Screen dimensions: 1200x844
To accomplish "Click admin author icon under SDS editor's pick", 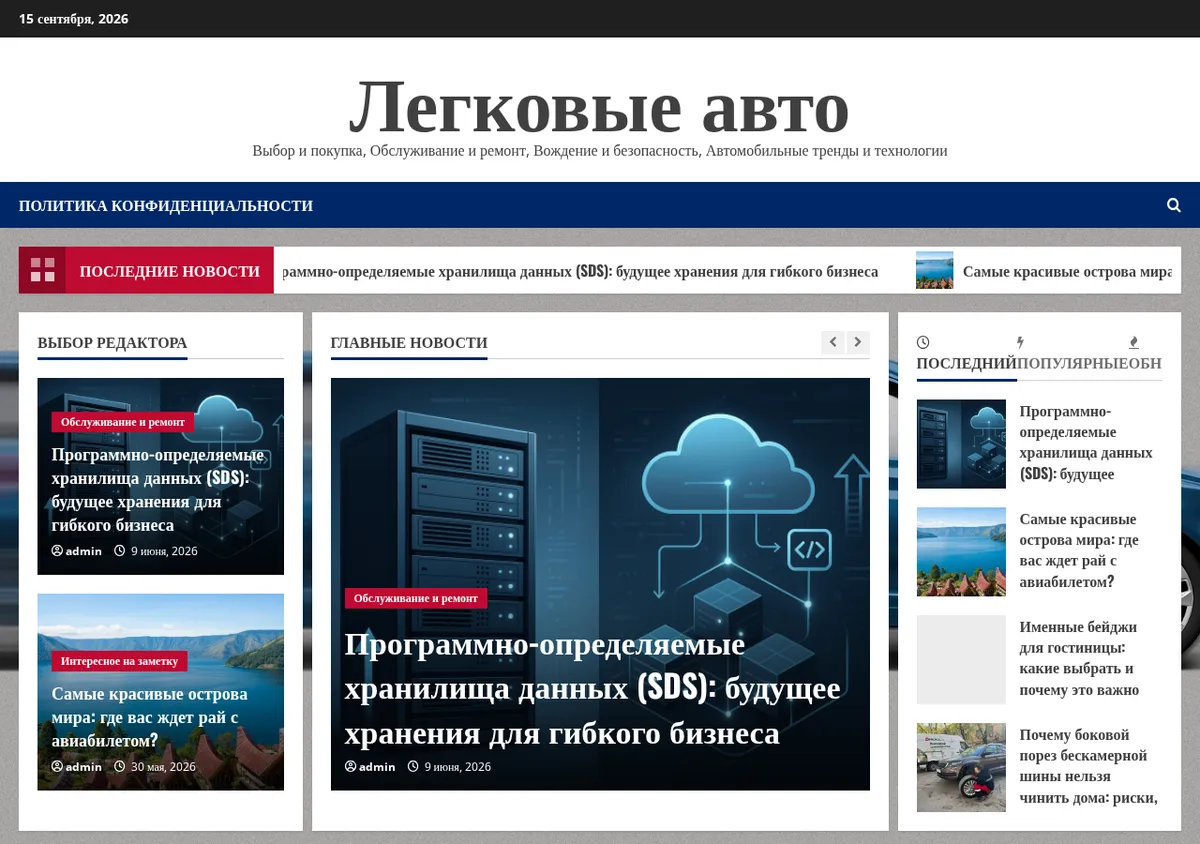I will click(x=57, y=551).
